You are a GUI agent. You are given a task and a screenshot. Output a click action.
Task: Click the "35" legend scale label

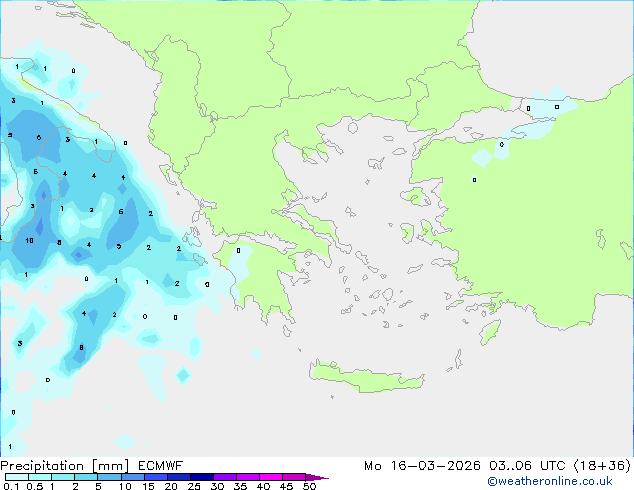click(x=240, y=486)
